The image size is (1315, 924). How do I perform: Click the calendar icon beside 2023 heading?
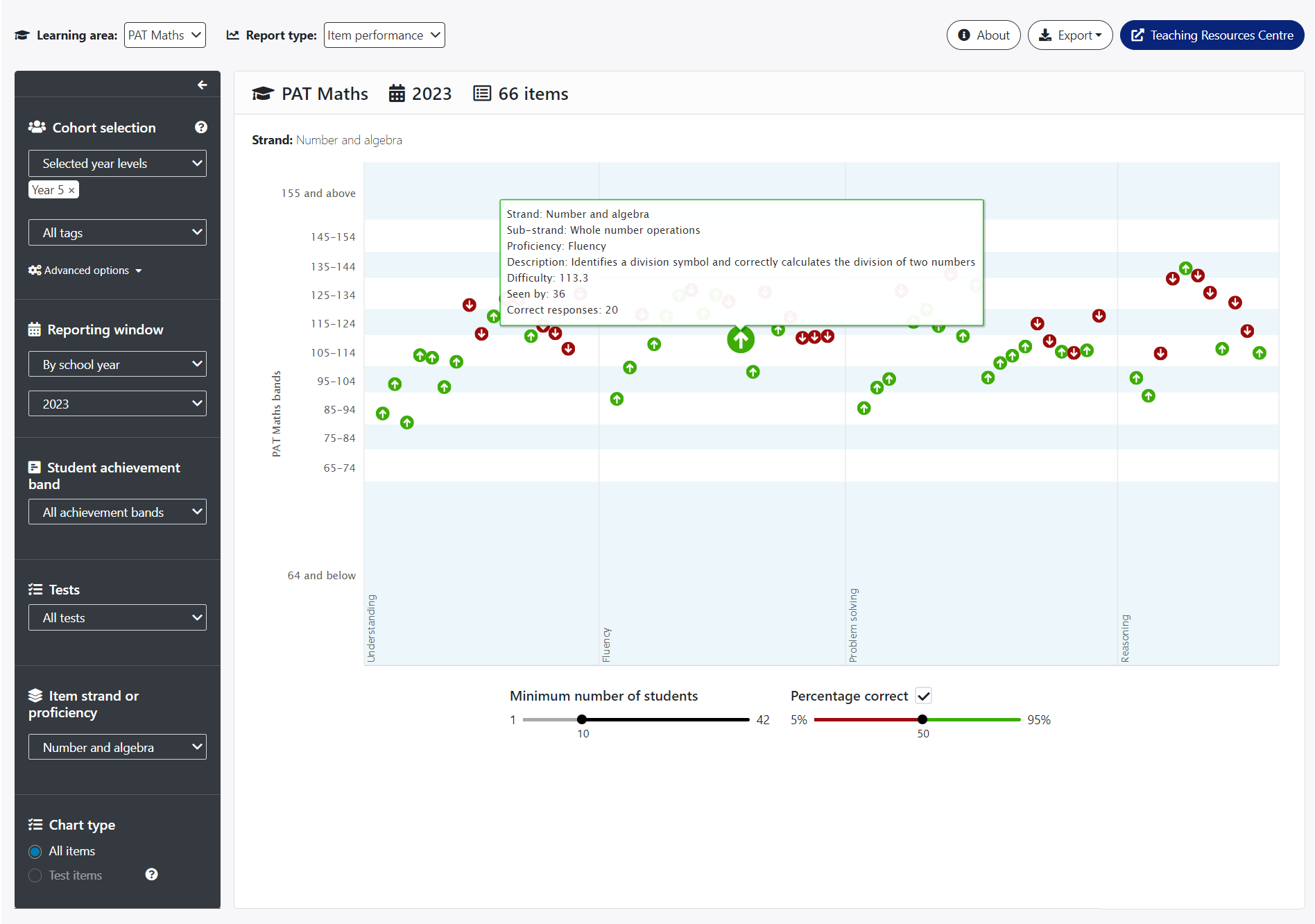[397, 94]
